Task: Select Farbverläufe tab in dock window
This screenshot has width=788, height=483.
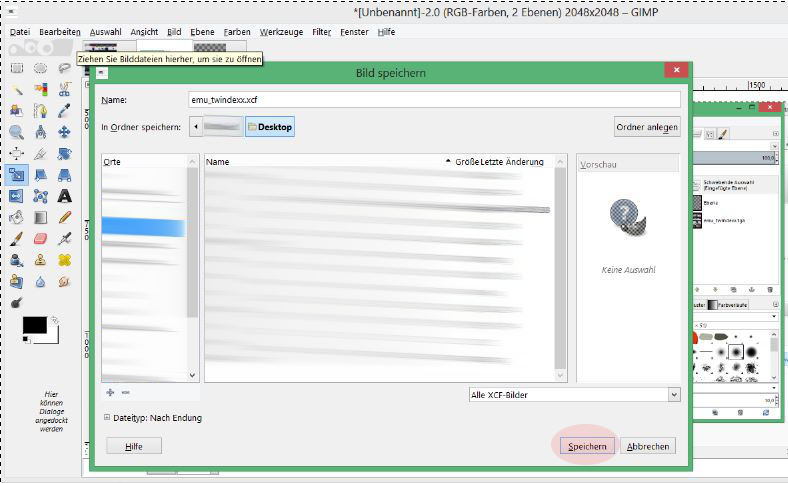Action: (728, 305)
